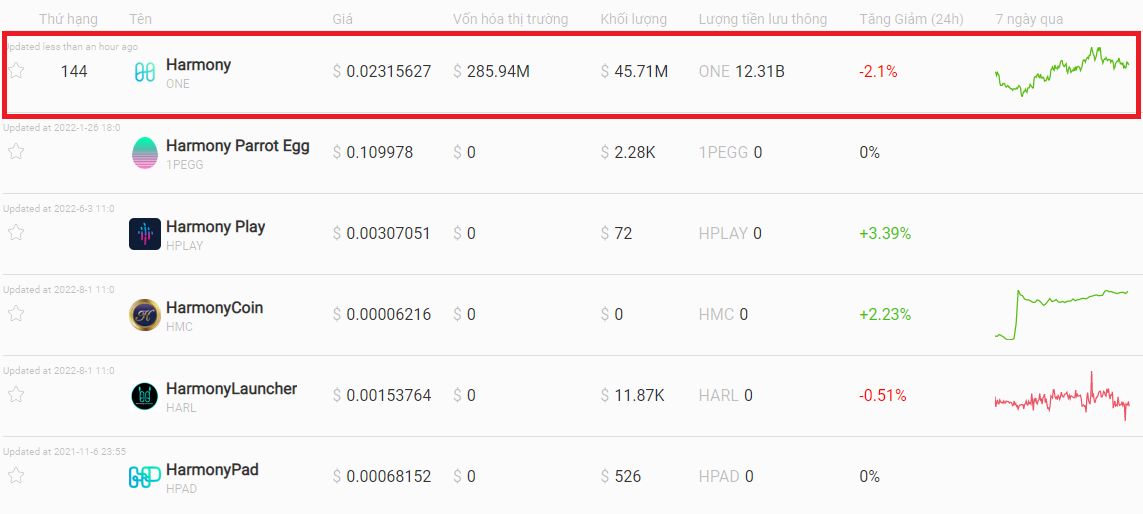Screen dimensions: 1143x514
Task: Star HarmonyLauncher as favorite
Action: pyautogui.click(x=16, y=394)
